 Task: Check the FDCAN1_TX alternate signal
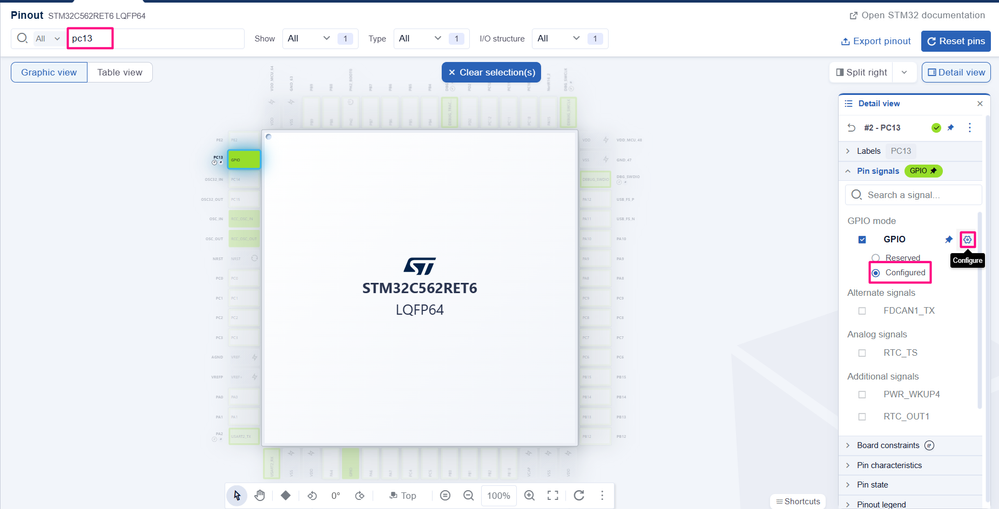862,311
